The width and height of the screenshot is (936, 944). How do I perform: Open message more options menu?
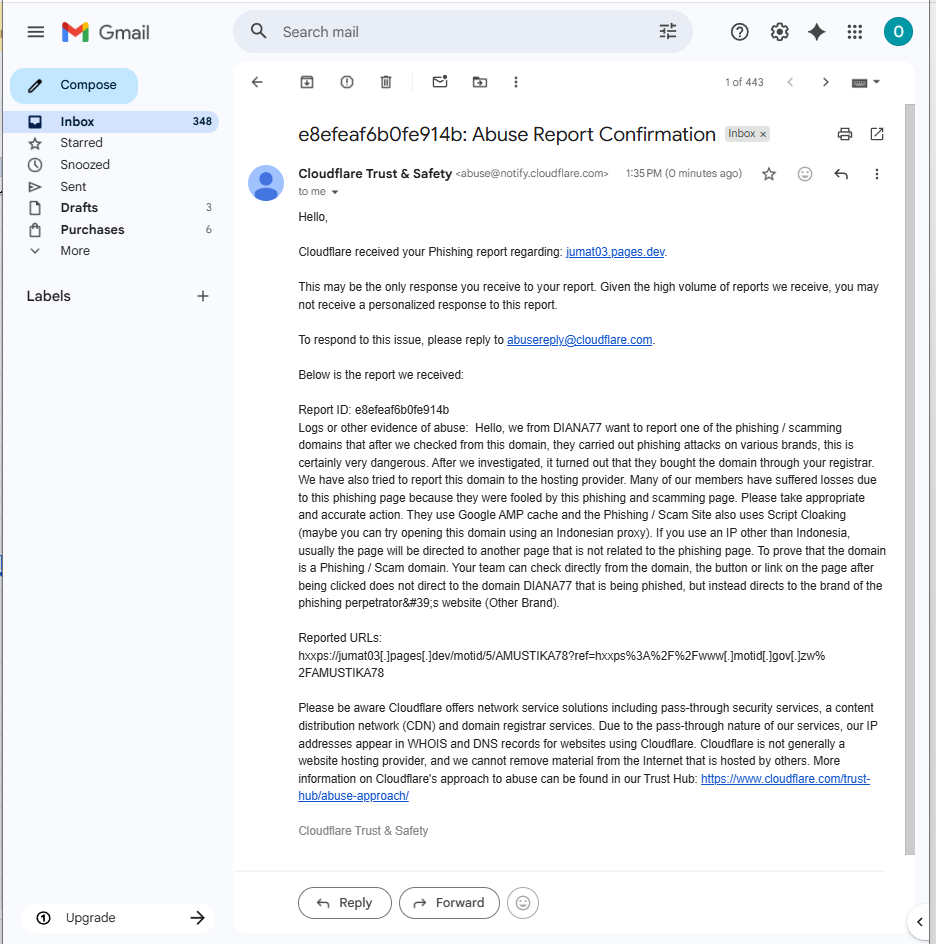tap(876, 174)
